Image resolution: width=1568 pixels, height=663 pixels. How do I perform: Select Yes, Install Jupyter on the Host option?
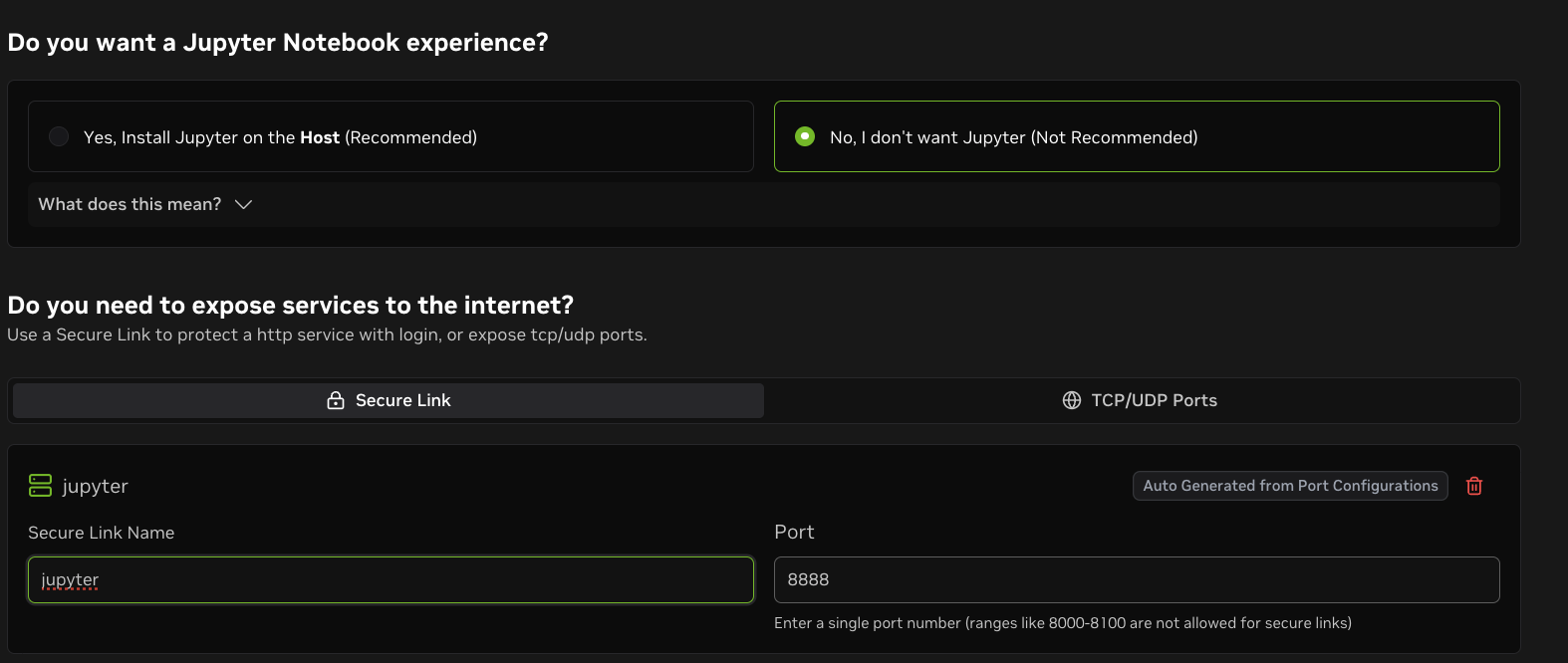coord(391,136)
